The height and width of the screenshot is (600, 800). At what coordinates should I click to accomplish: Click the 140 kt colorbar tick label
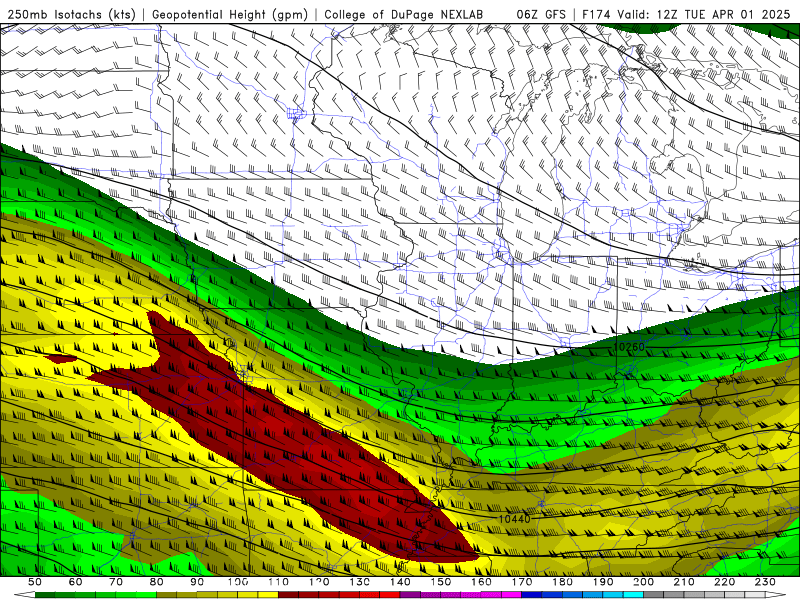(400, 582)
